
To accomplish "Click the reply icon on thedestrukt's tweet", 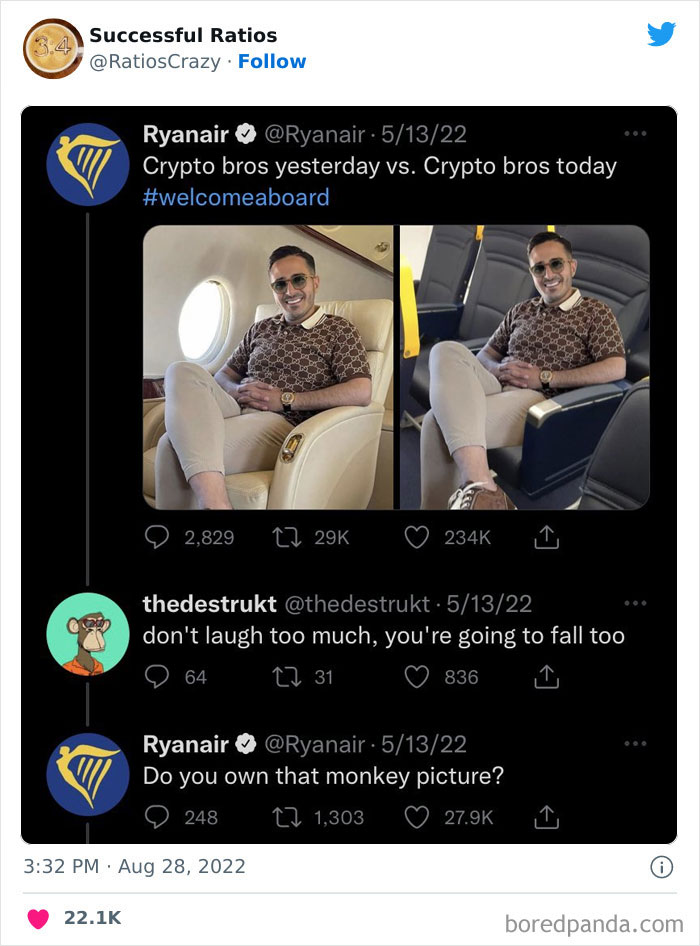I will coord(156,677).
